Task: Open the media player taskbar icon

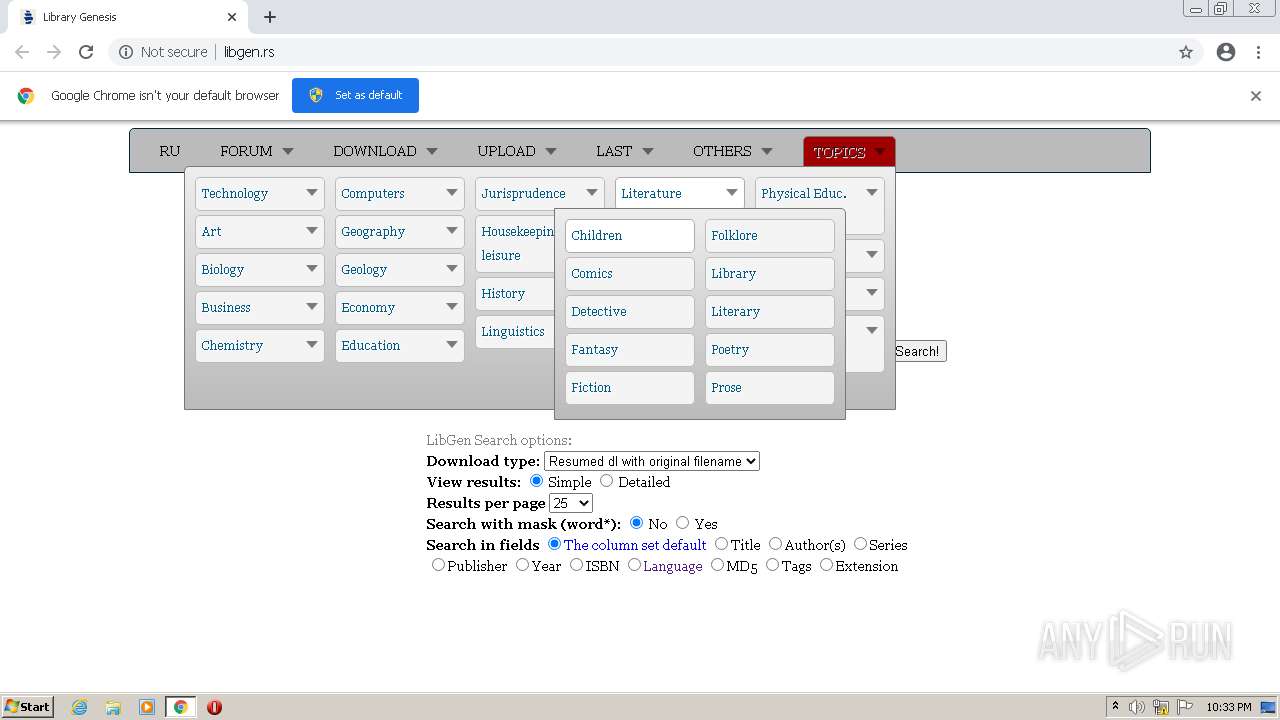Action: point(147,707)
